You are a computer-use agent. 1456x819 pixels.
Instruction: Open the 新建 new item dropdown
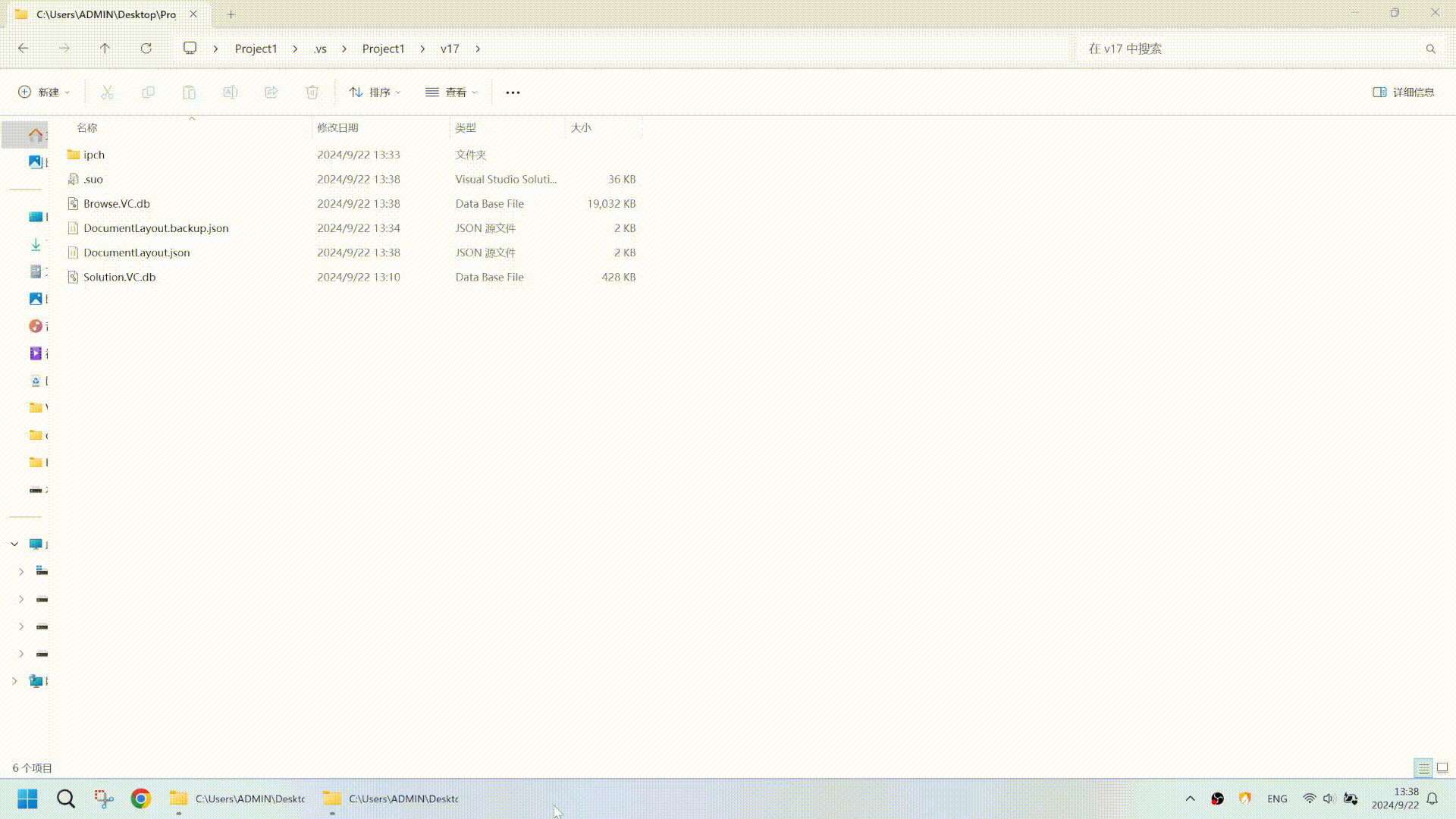tap(44, 92)
